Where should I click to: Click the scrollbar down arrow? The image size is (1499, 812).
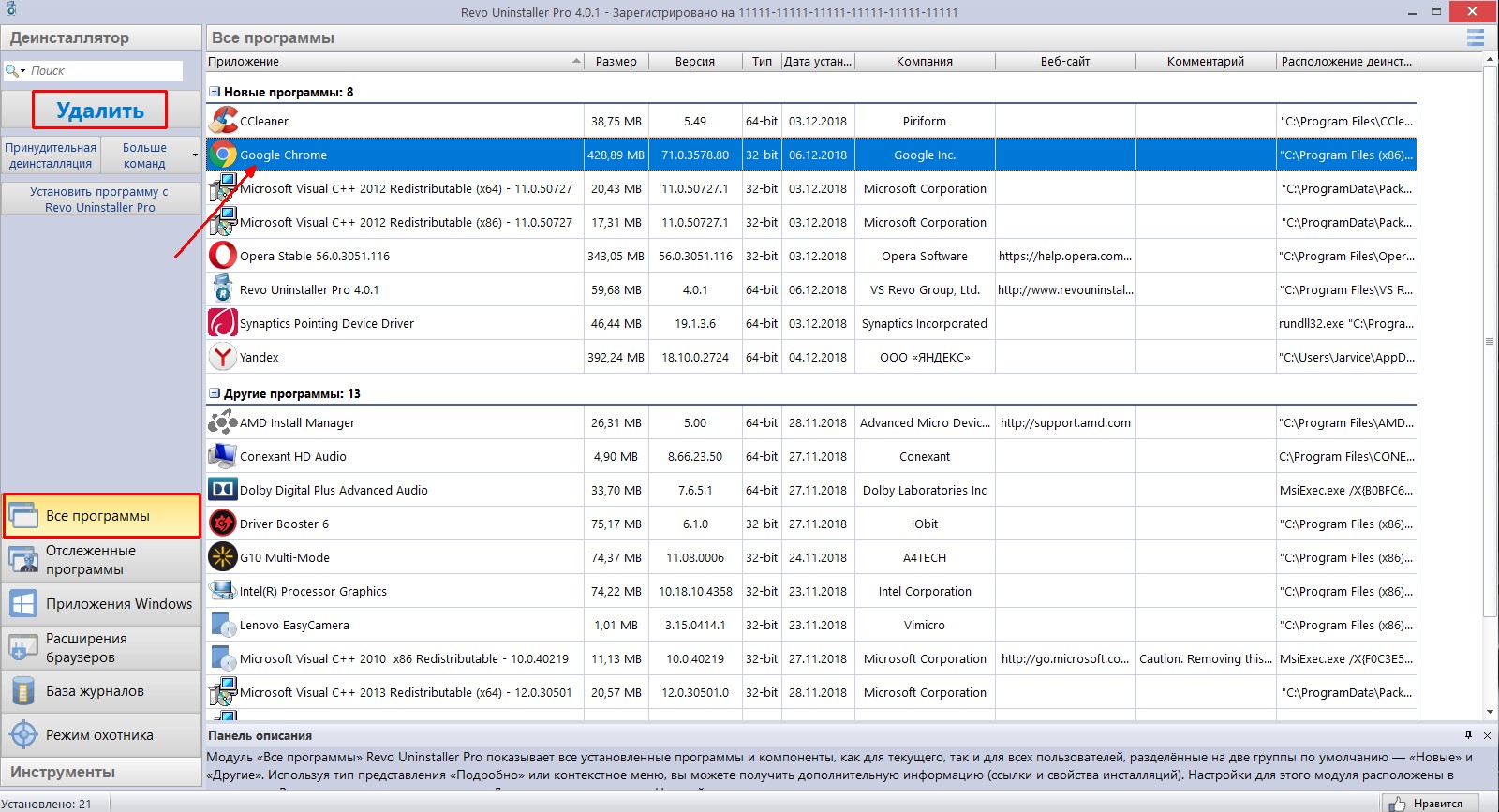tap(1490, 713)
